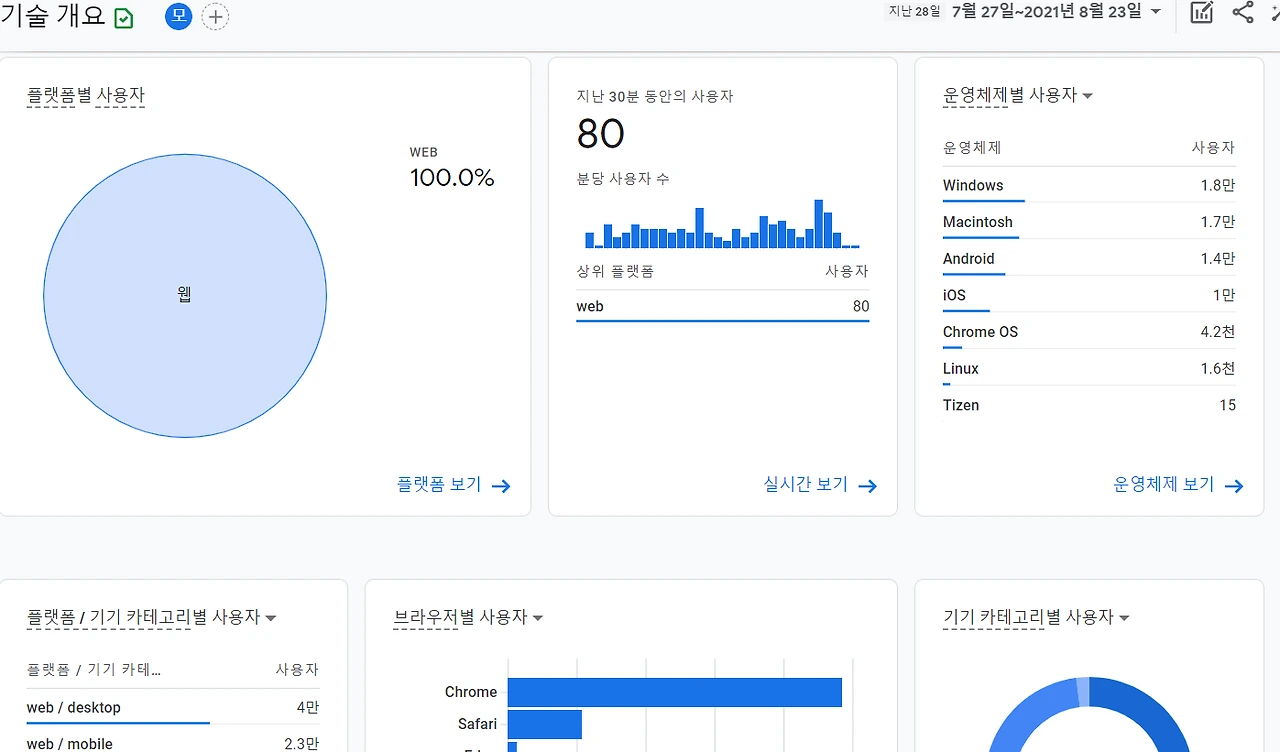The width and height of the screenshot is (1280, 752).
Task: Expand the 운영체제별 사용자 dropdown
Action: pos(1088,96)
